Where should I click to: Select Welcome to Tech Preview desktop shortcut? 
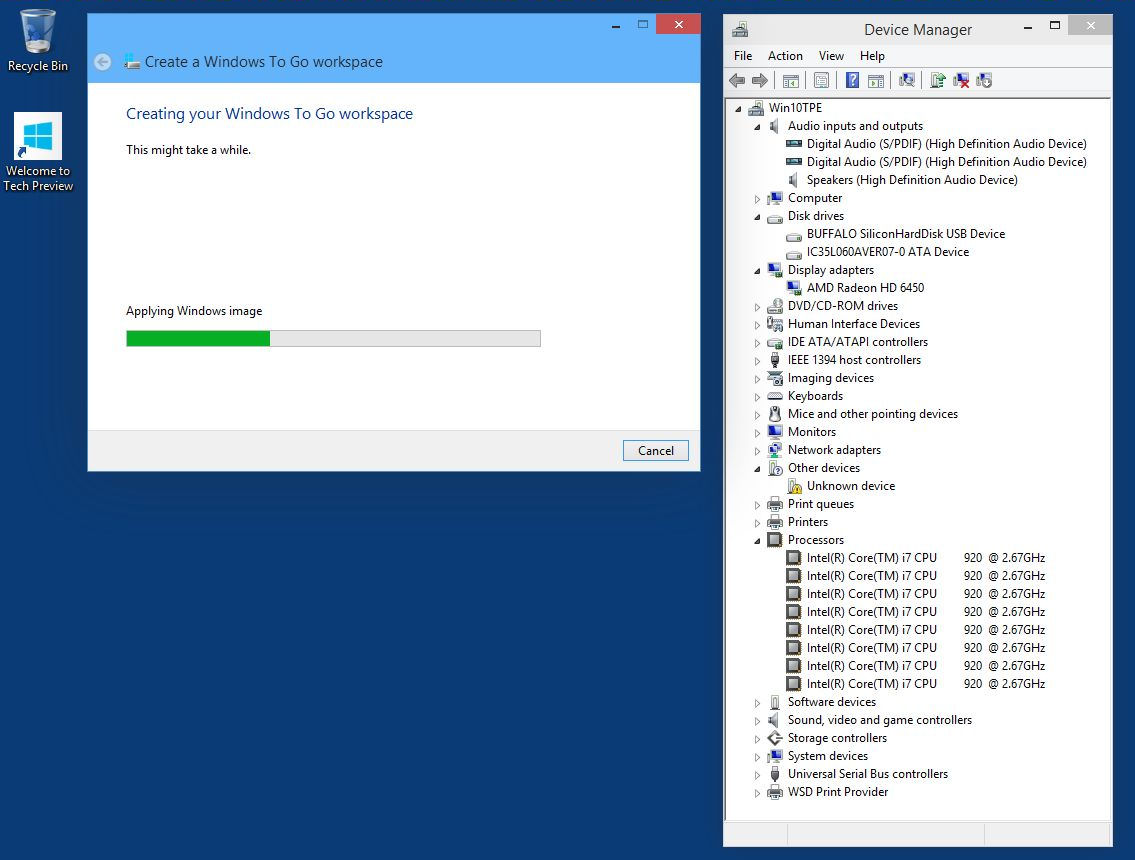coord(38,152)
